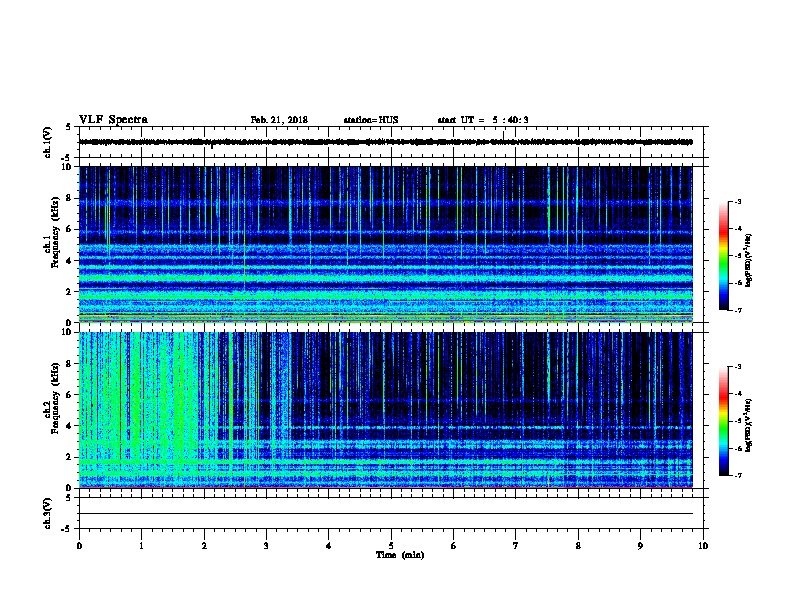
Task: Click the "4" kHz tick of ch.2 spectrogram
Action: coord(69,426)
